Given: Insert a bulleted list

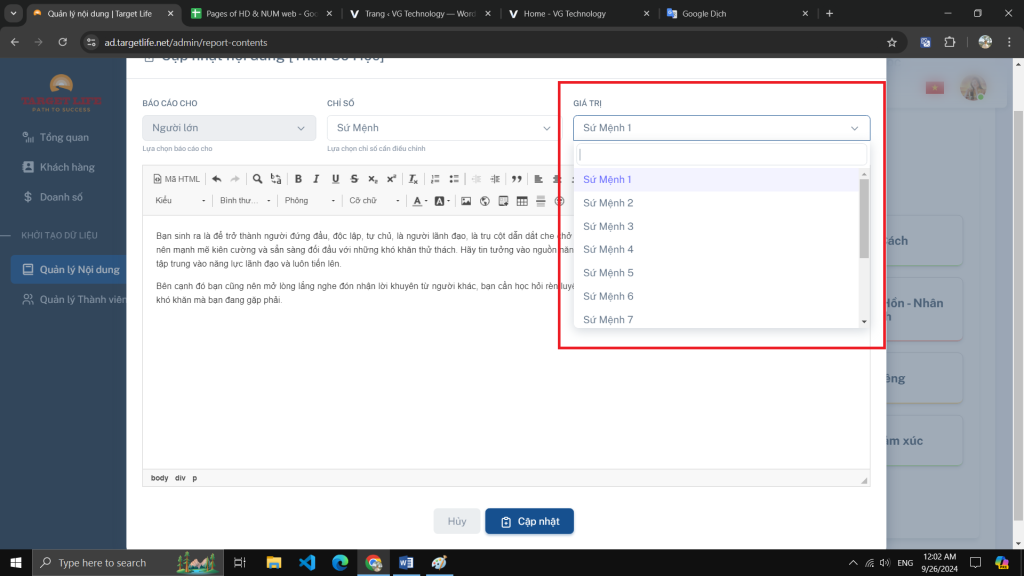Looking at the screenshot, I should (x=454, y=179).
